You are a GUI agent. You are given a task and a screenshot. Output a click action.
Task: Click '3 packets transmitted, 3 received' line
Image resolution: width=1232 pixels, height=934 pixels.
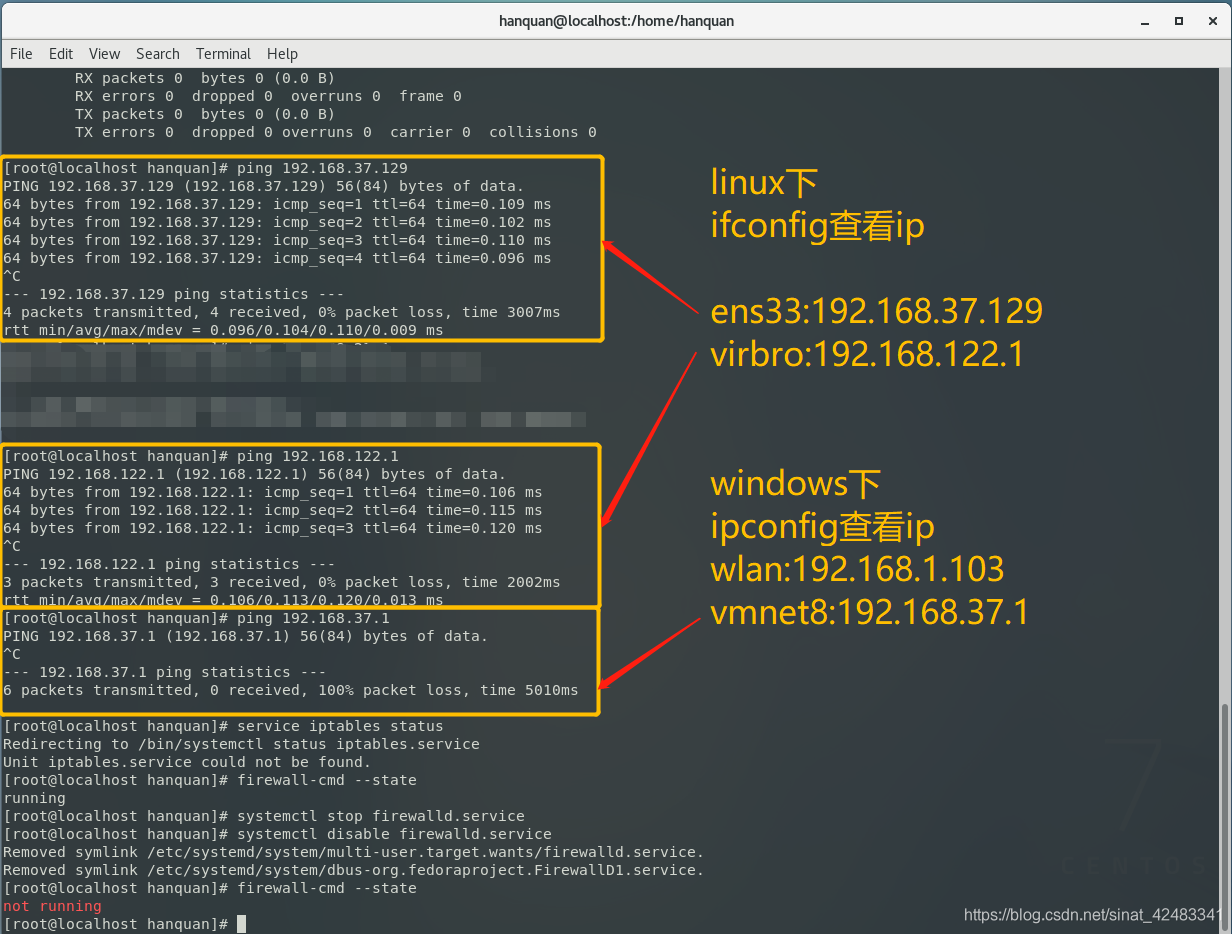click(282, 582)
